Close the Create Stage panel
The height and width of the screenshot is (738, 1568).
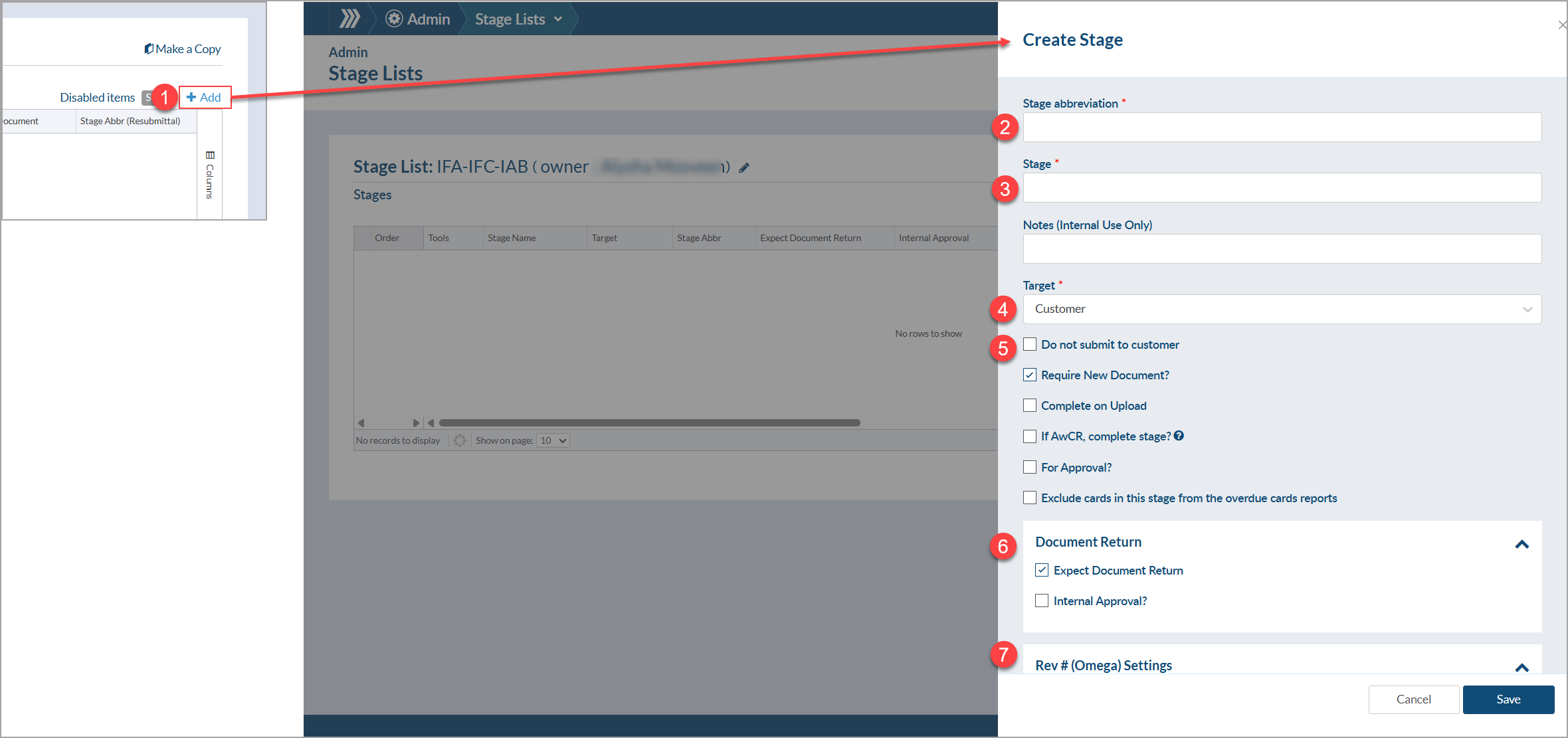click(1561, 25)
